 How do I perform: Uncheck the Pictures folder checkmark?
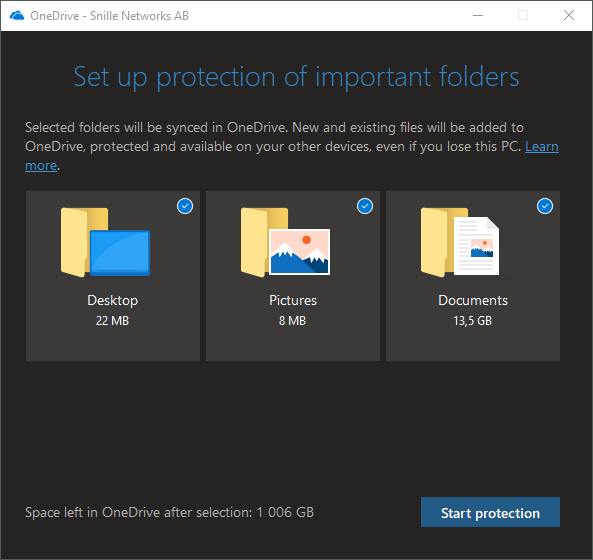(x=365, y=206)
